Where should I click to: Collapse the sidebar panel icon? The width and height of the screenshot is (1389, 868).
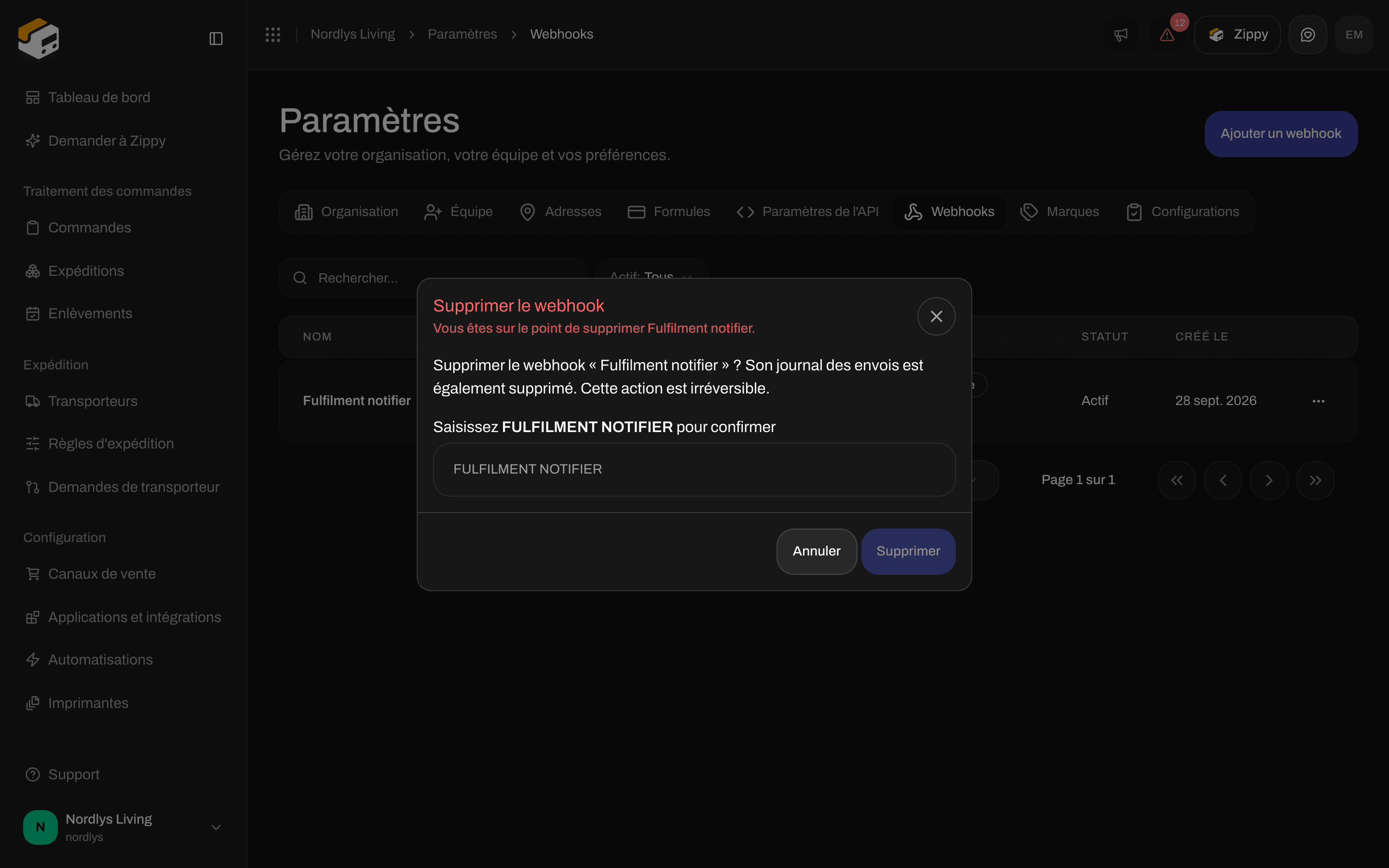(216, 39)
